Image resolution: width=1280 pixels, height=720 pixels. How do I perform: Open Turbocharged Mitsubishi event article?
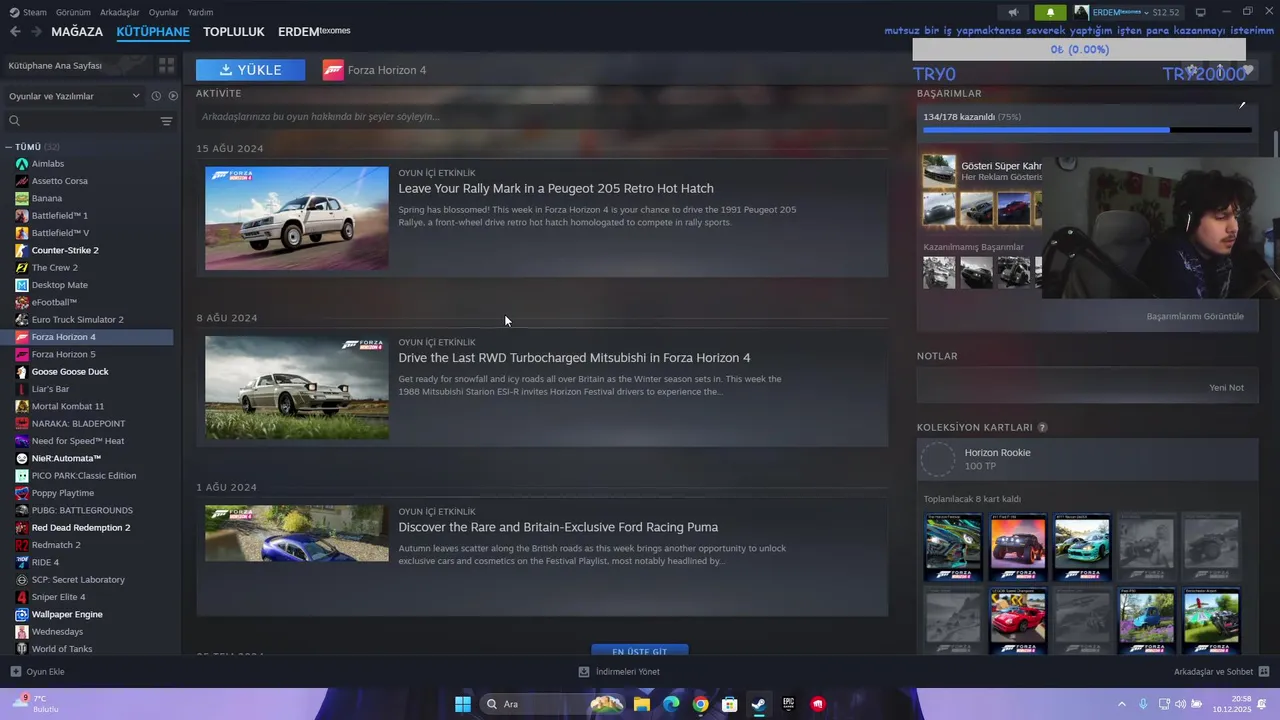coord(574,358)
